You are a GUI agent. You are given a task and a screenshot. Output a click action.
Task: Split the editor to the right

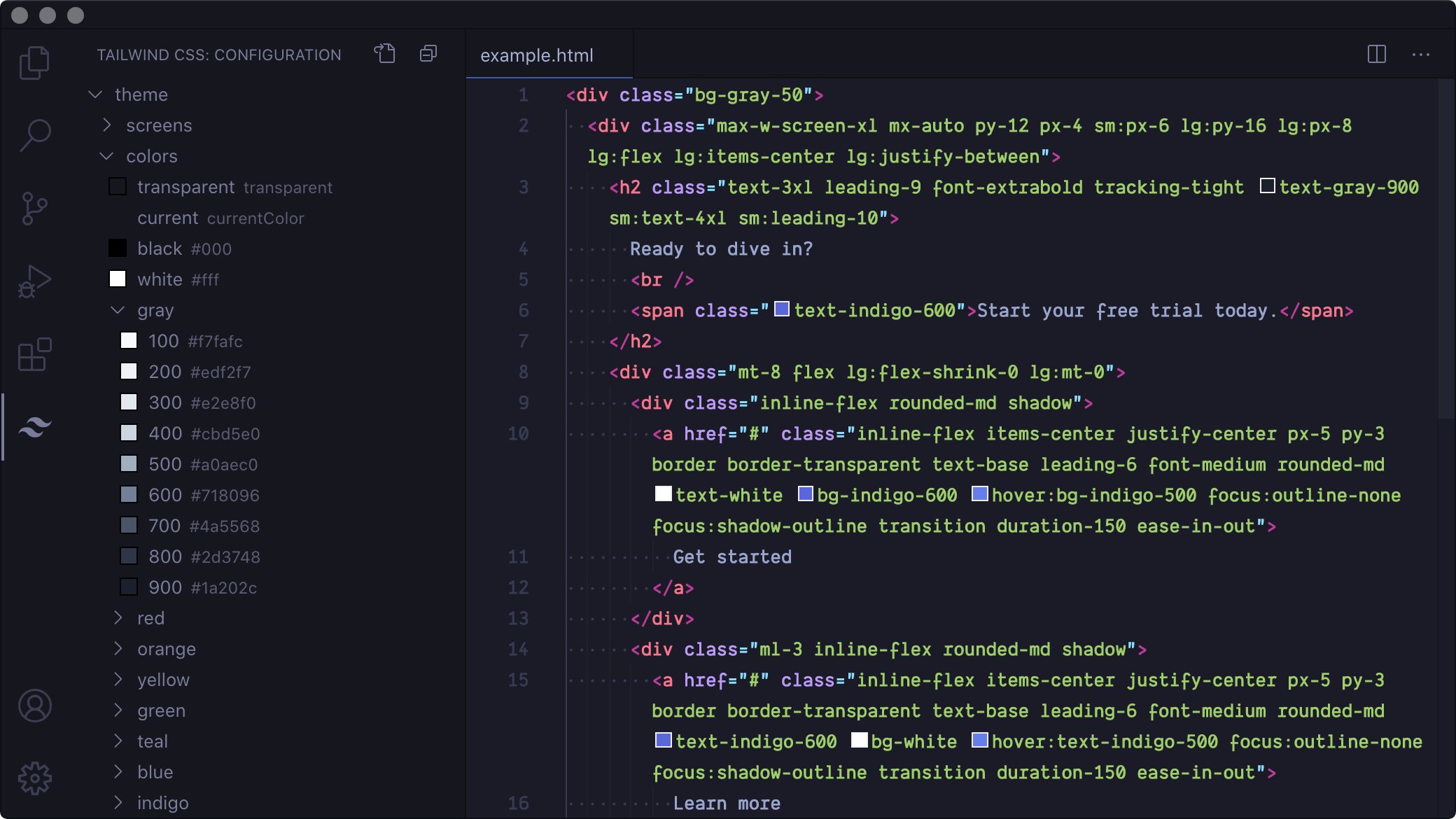coord(1376,55)
